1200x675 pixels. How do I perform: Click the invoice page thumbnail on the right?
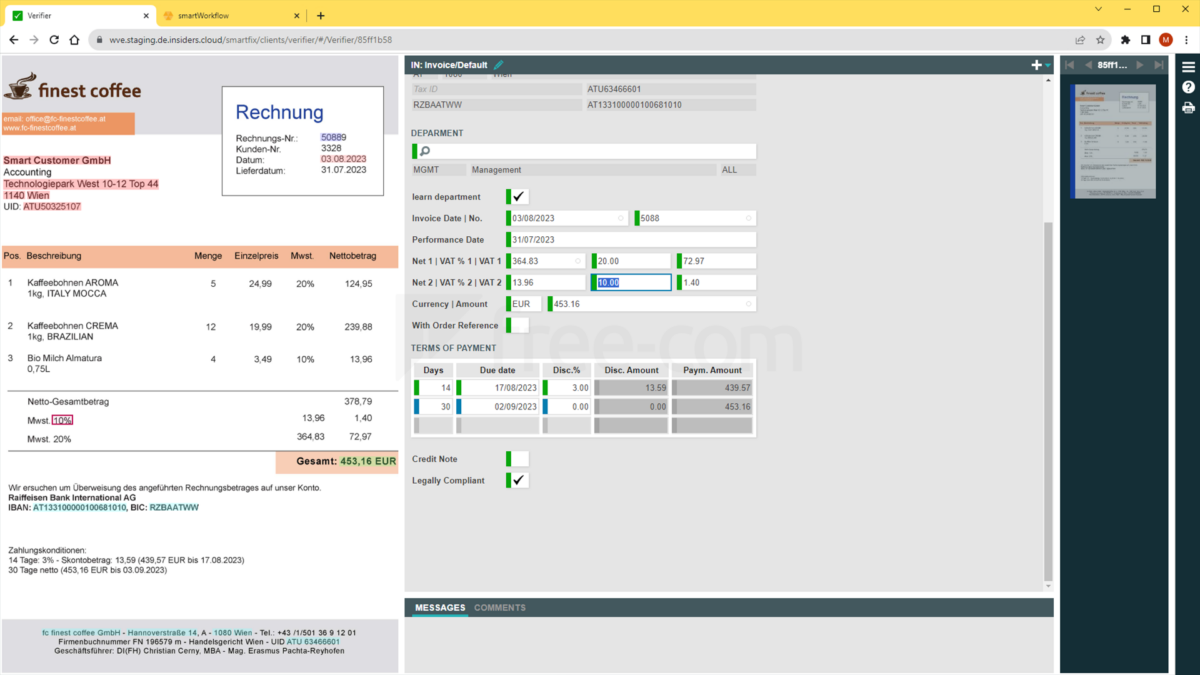(1113, 140)
